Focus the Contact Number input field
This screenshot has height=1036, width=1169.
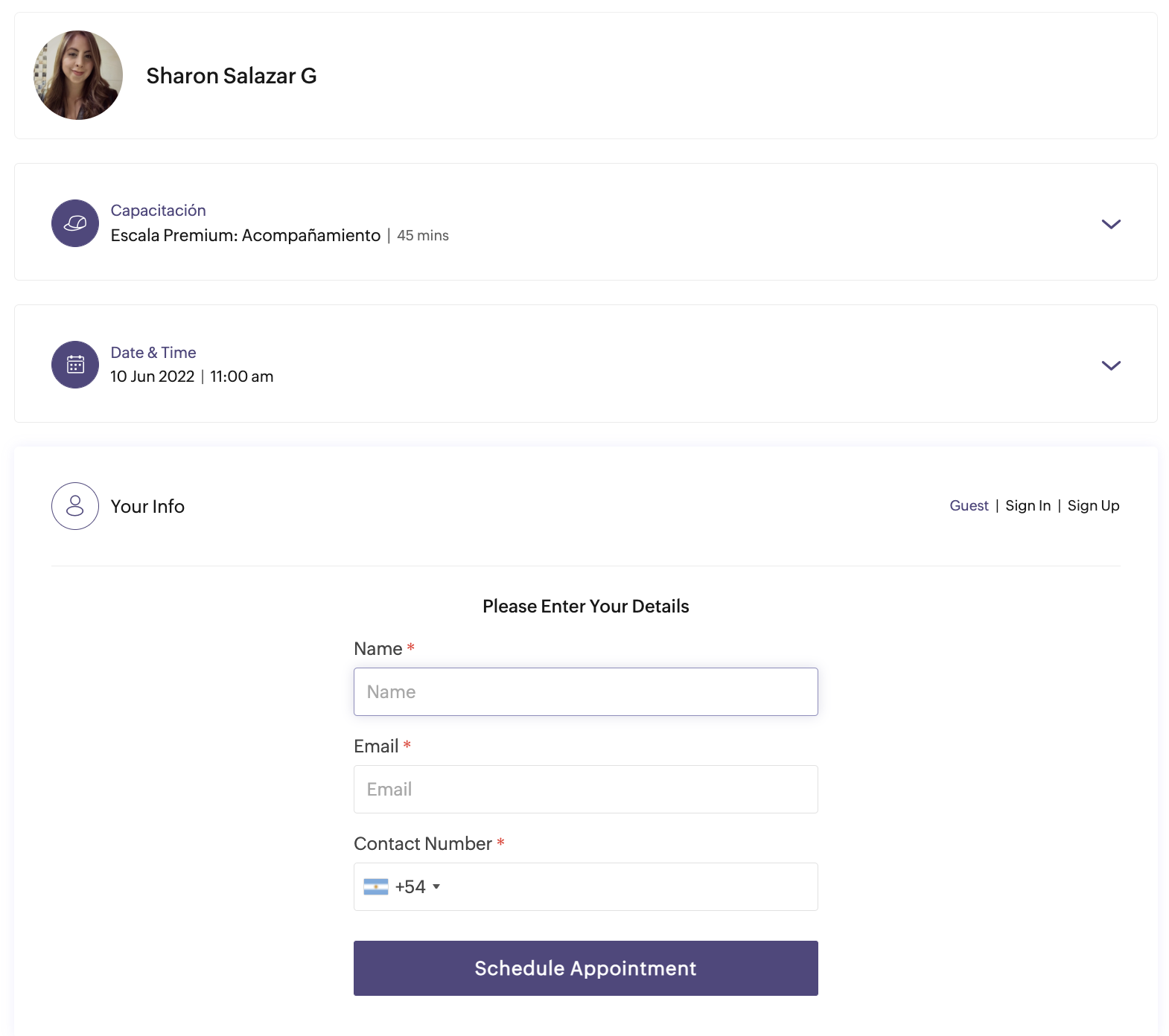pos(629,886)
